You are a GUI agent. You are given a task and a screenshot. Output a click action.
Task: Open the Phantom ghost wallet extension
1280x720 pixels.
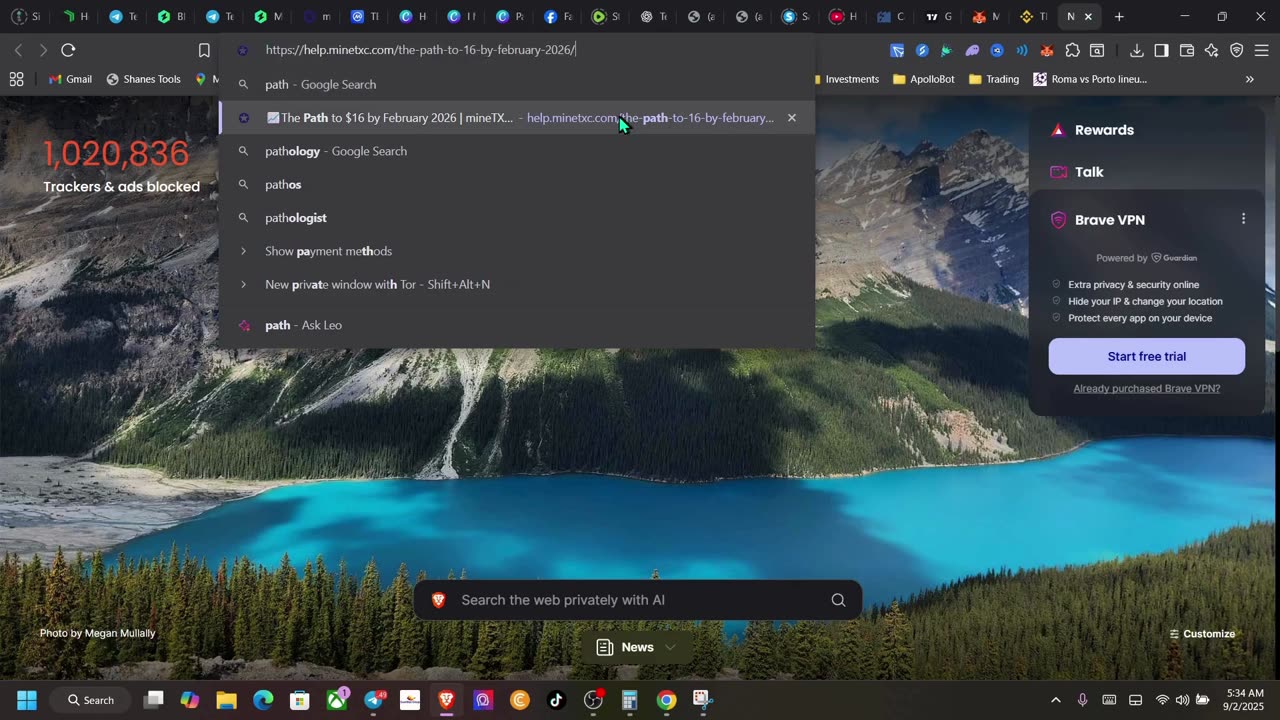972,50
